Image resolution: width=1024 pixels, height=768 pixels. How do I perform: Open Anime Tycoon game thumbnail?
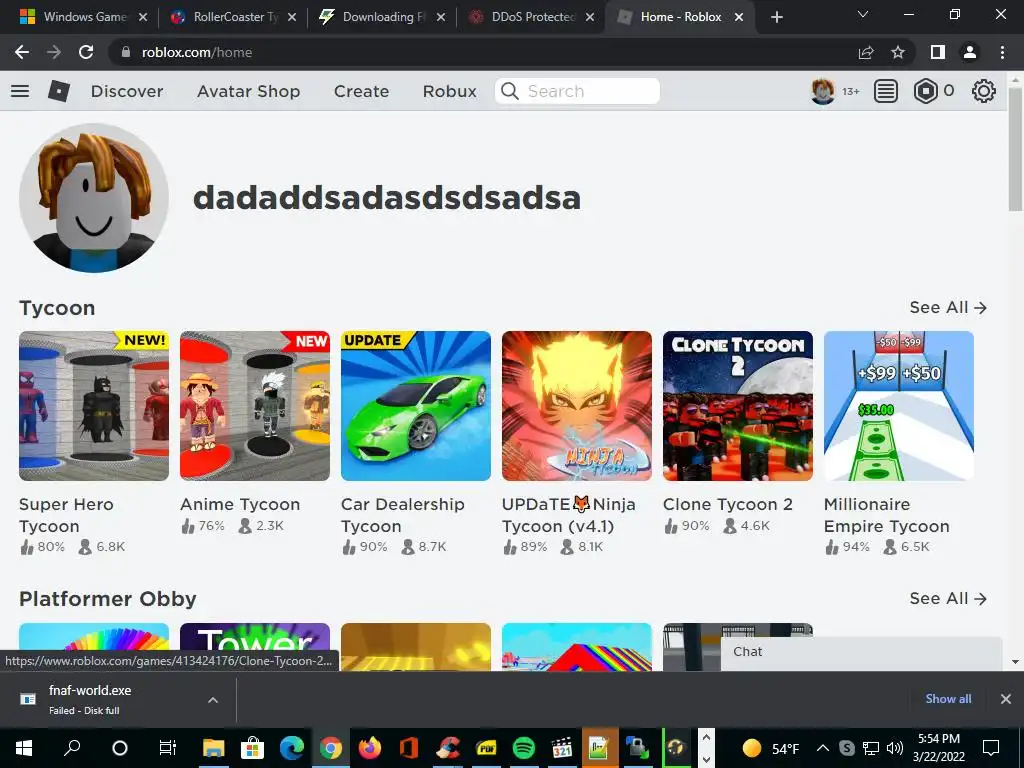tap(255, 406)
